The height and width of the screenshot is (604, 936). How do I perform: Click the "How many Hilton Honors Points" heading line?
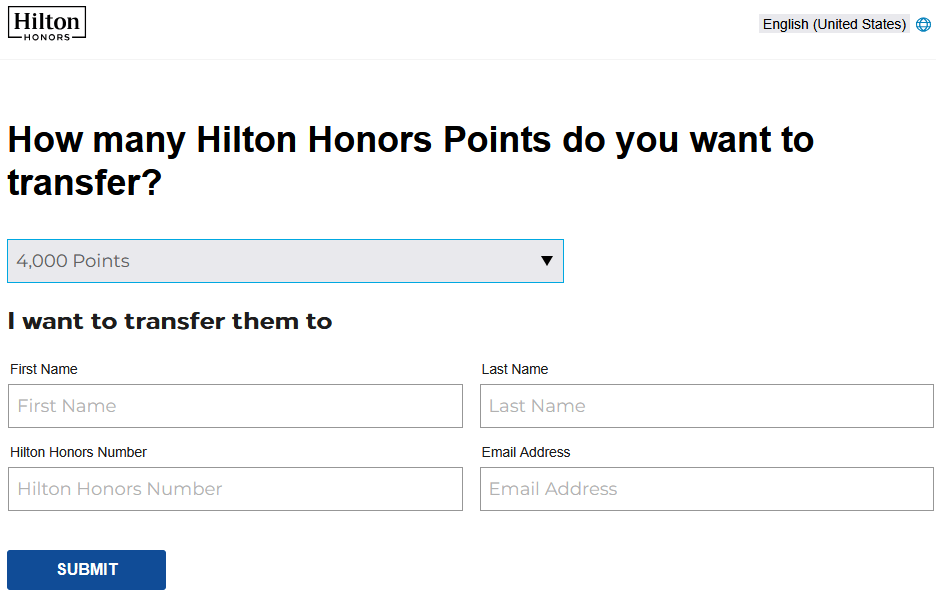[x=410, y=140]
